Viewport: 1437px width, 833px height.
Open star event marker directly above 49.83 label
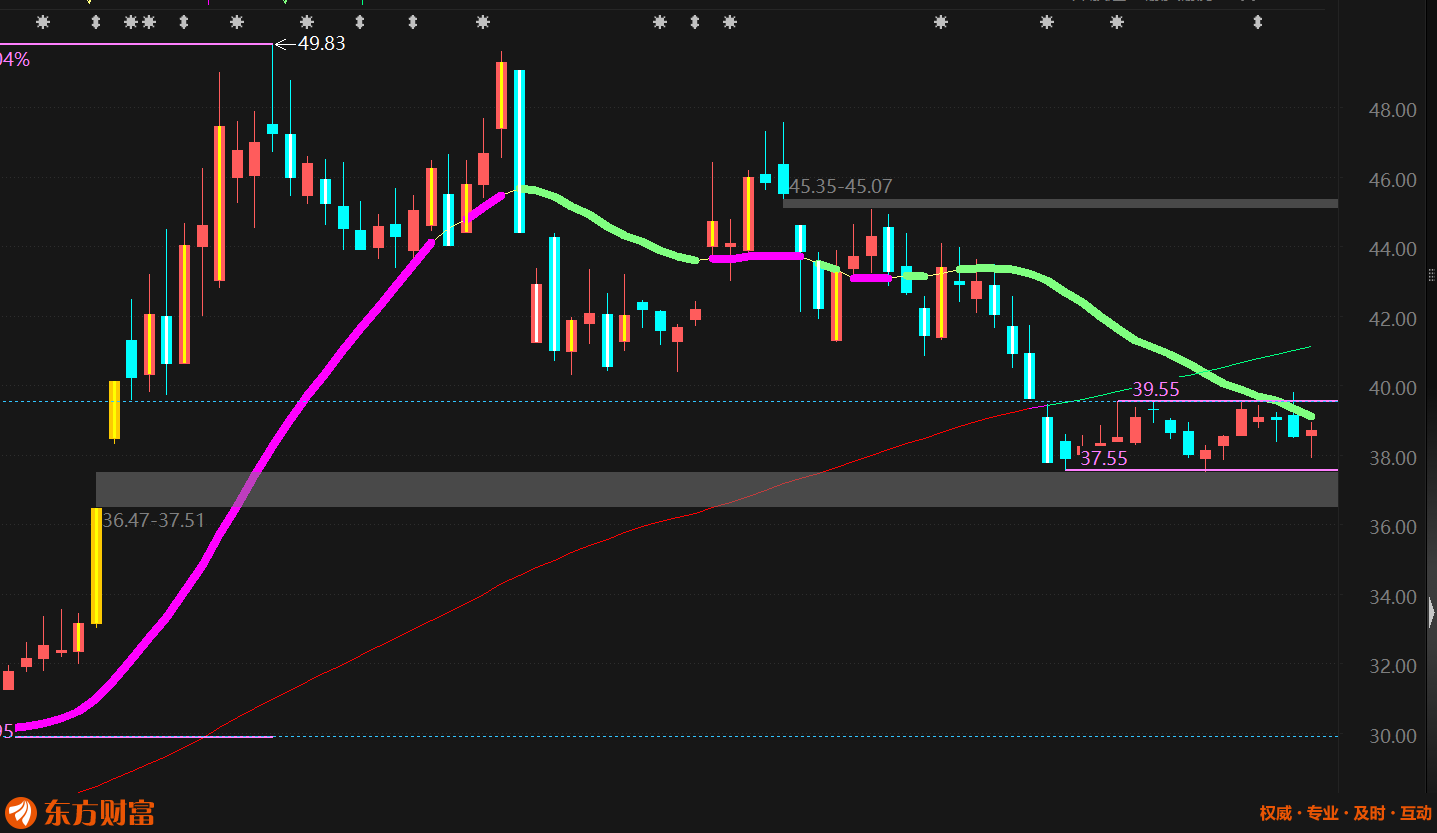click(x=306, y=21)
